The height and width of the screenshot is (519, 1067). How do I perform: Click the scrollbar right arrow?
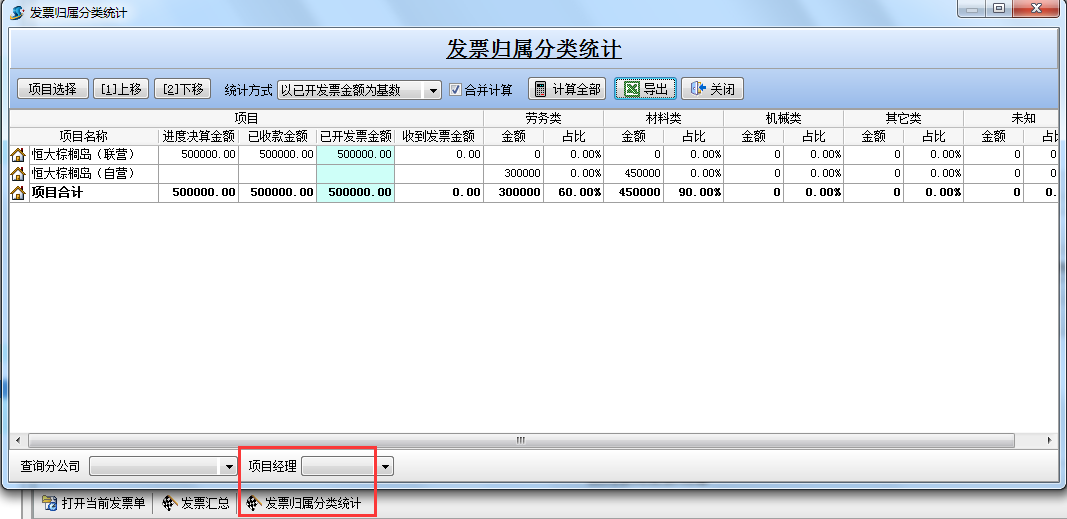tap(1048, 440)
